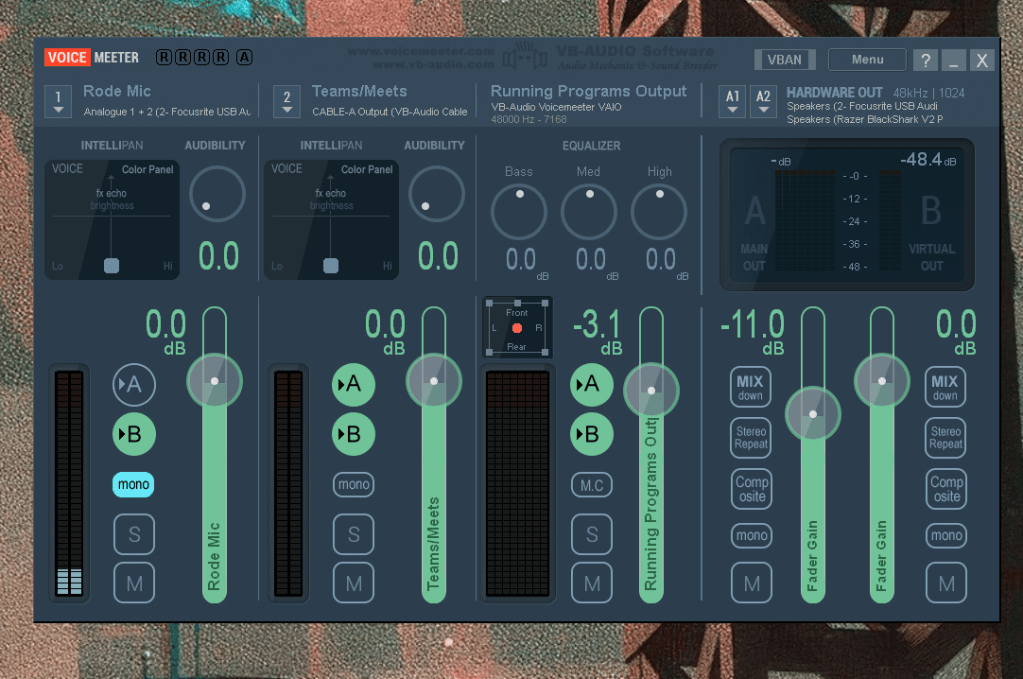Viewport: 1023px width, 679px height.
Task: Click the Med equalizer knob
Action: click(x=589, y=212)
